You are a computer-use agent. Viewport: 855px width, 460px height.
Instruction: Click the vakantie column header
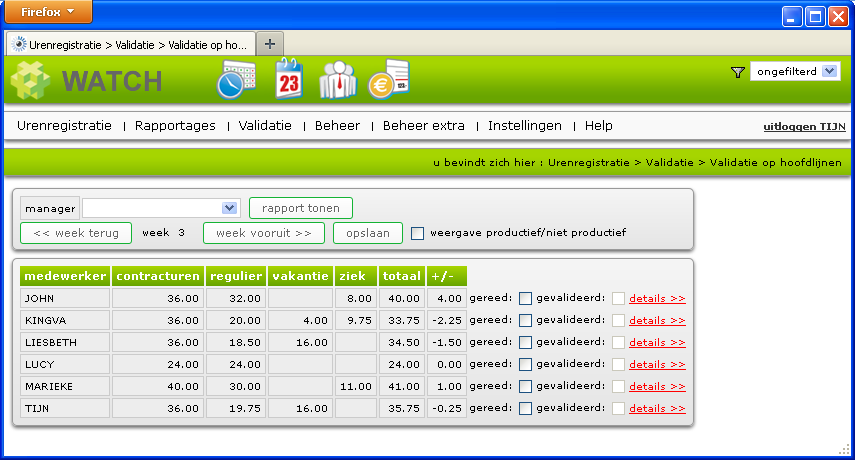(300, 276)
